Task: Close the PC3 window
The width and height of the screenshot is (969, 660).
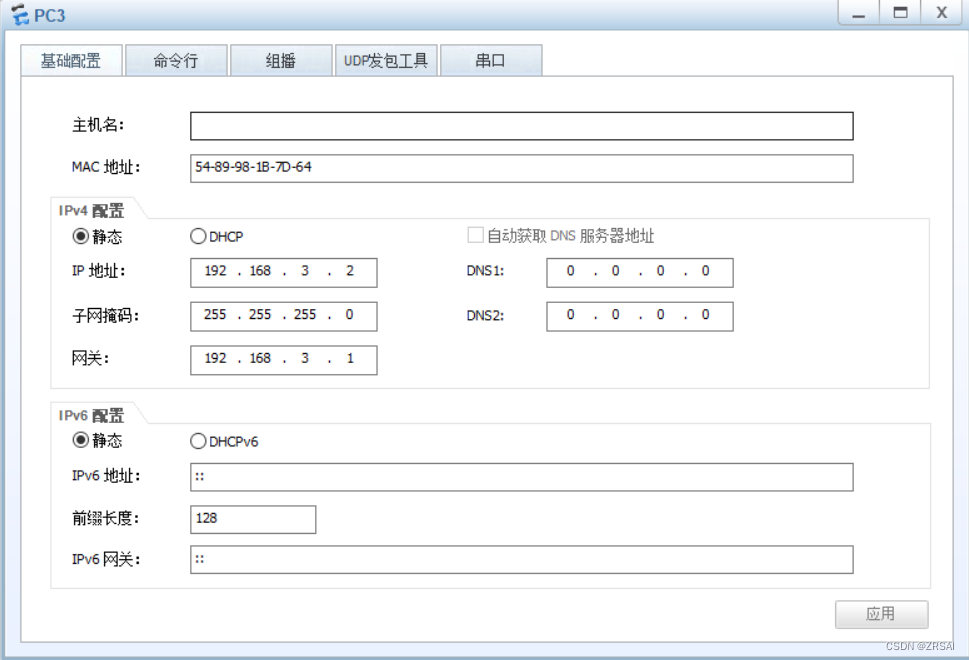Action: 942,13
